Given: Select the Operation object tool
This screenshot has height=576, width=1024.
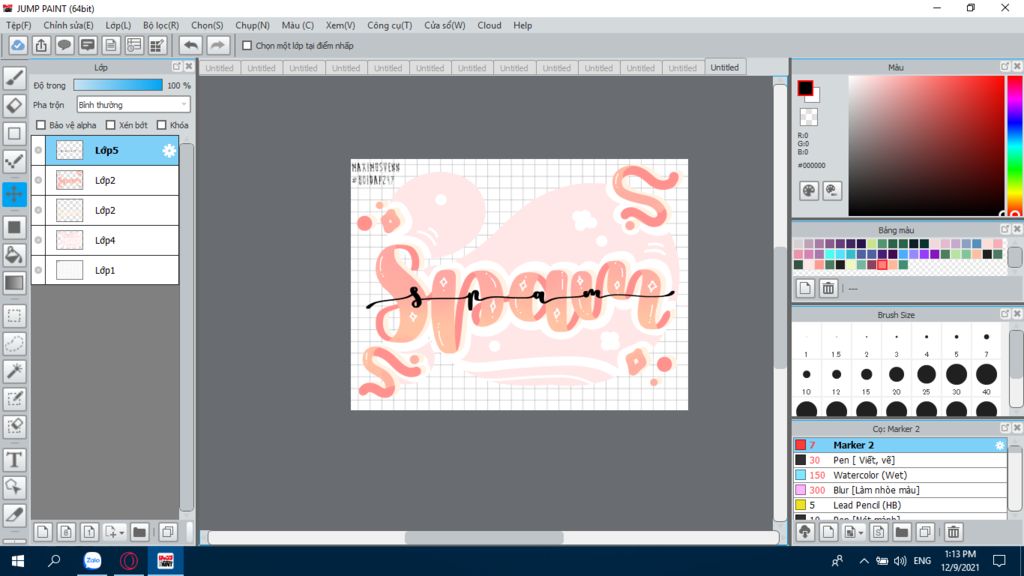Looking at the screenshot, I should (14, 487).
